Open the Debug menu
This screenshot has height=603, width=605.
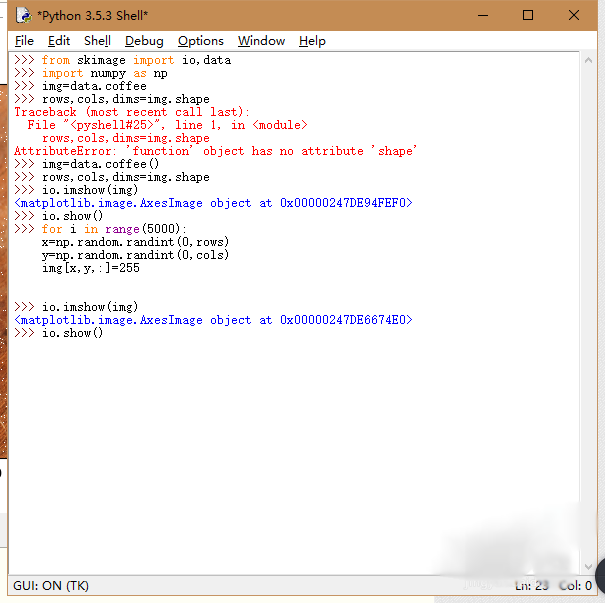144,41
